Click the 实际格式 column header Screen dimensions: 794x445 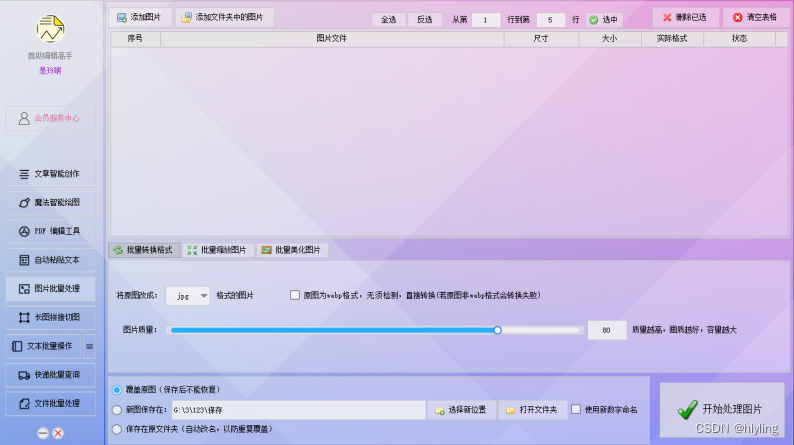click(672, 38)
